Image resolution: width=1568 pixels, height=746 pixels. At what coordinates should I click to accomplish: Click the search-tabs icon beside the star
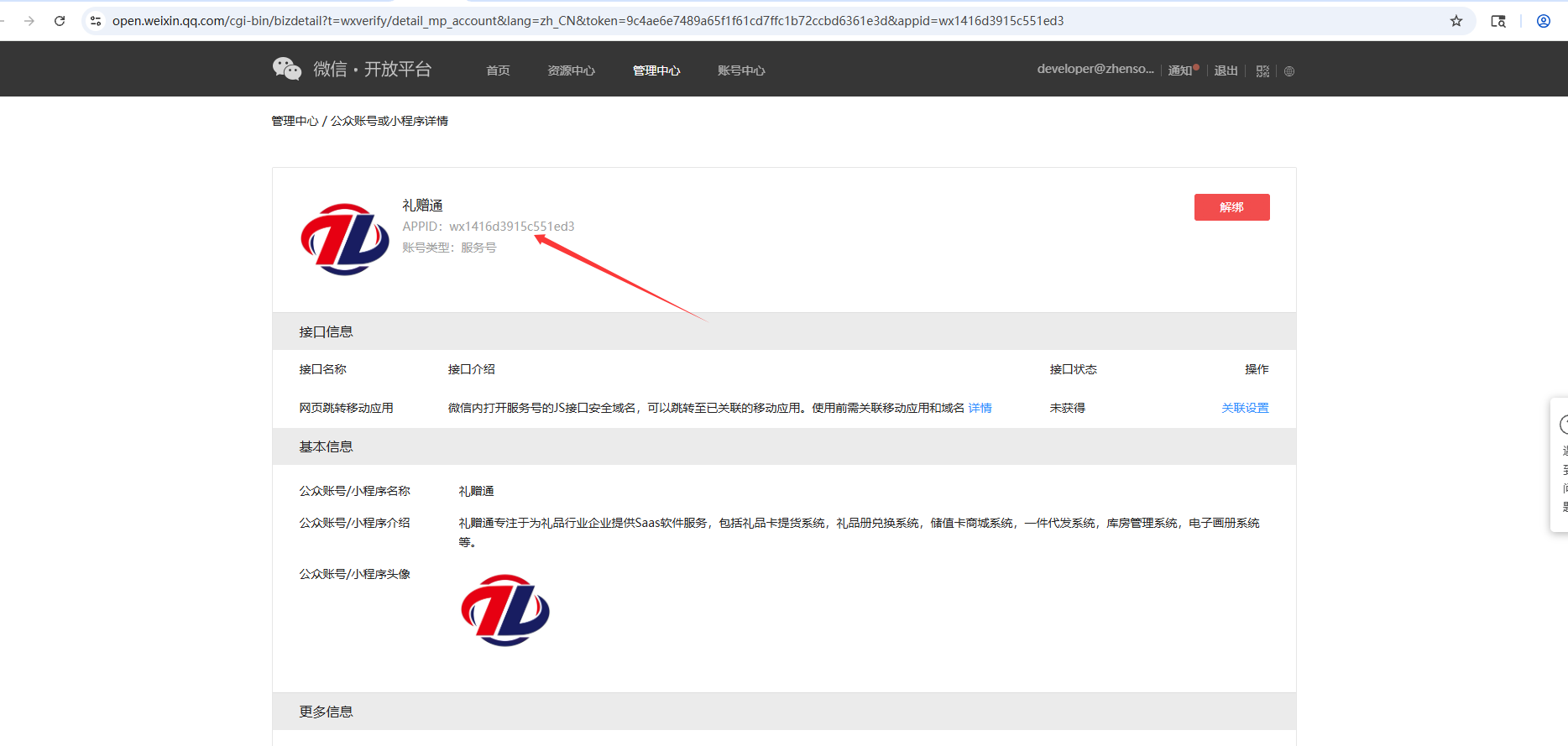point(1498,21)
